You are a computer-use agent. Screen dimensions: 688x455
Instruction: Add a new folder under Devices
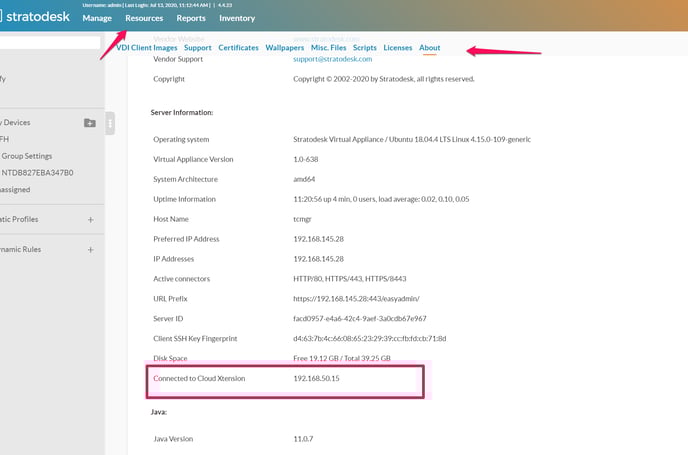click(x=90, y=123)
